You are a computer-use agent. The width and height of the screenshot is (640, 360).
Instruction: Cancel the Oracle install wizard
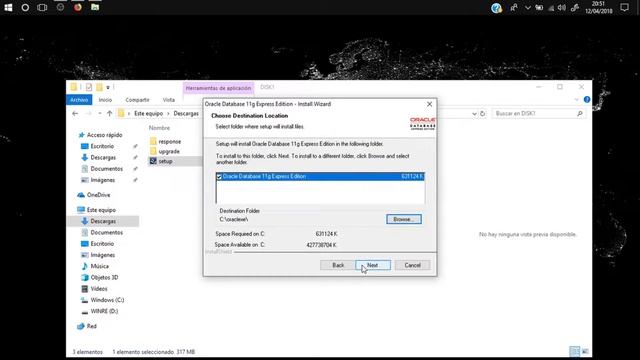pyautogui.click(x=412, y=265)
